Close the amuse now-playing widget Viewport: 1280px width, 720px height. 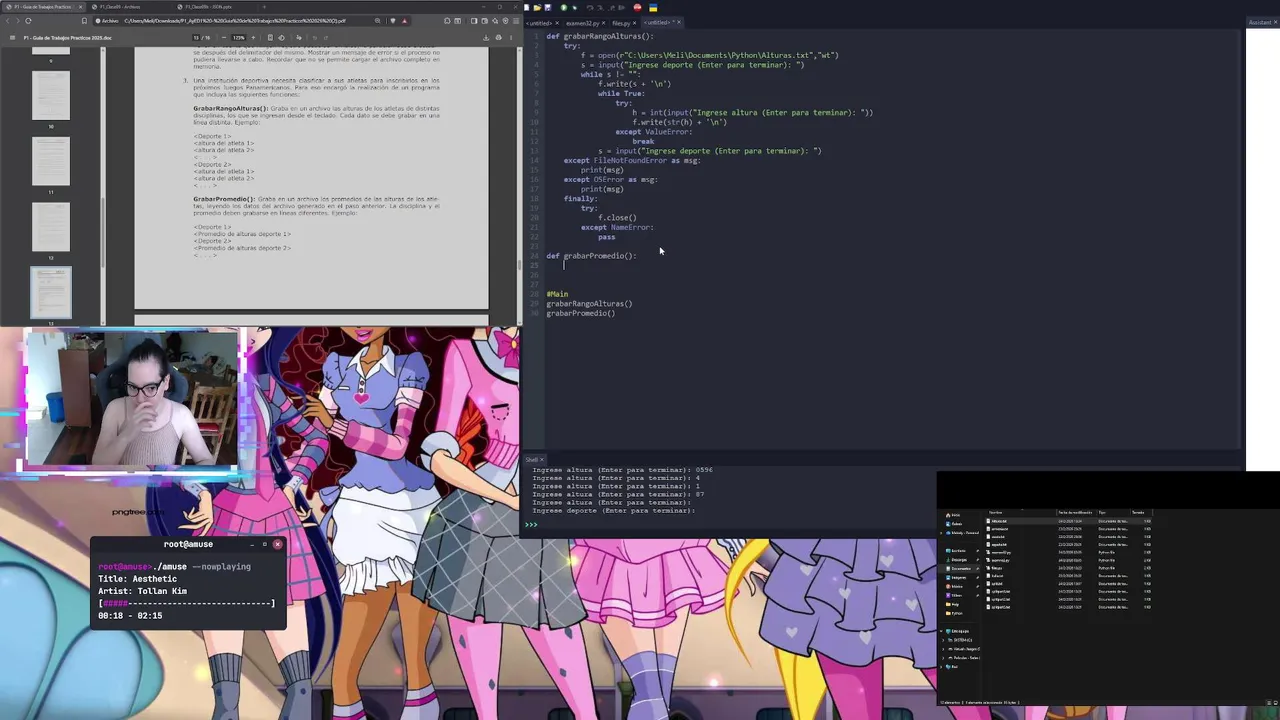277,544
